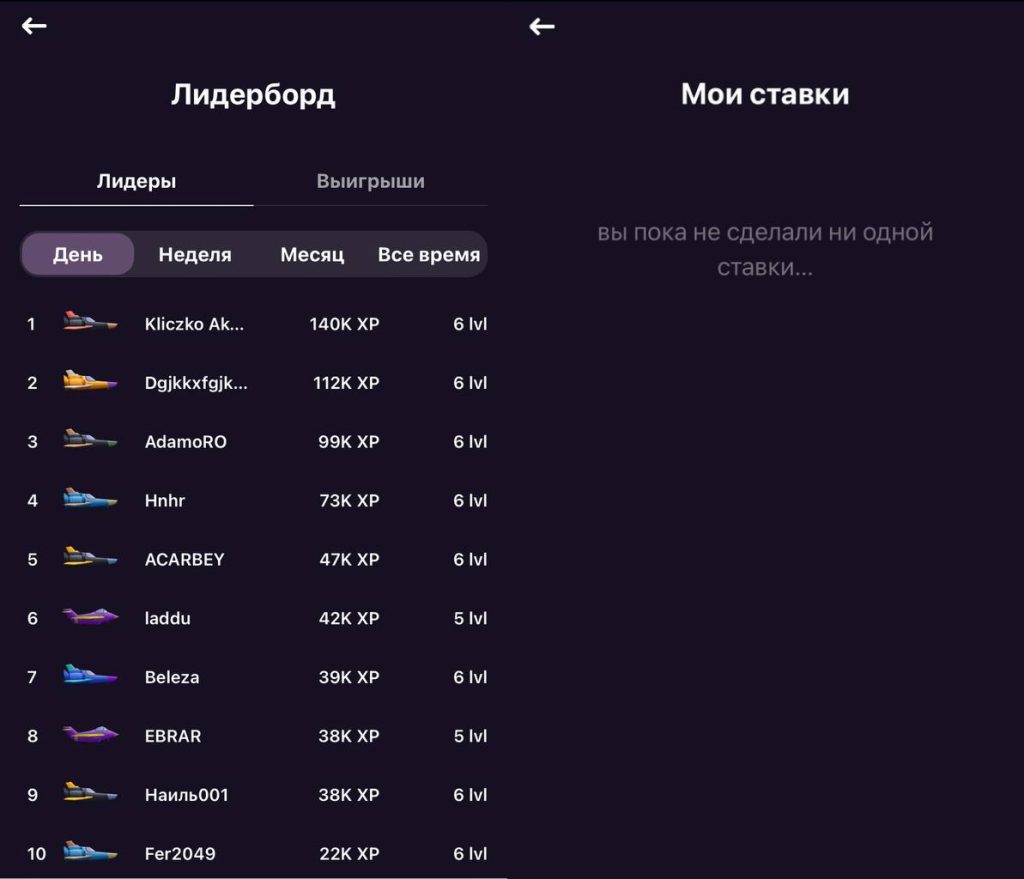Show leaders for Все время
This screenshot has width=1024, height=879.
pos(428,255)
